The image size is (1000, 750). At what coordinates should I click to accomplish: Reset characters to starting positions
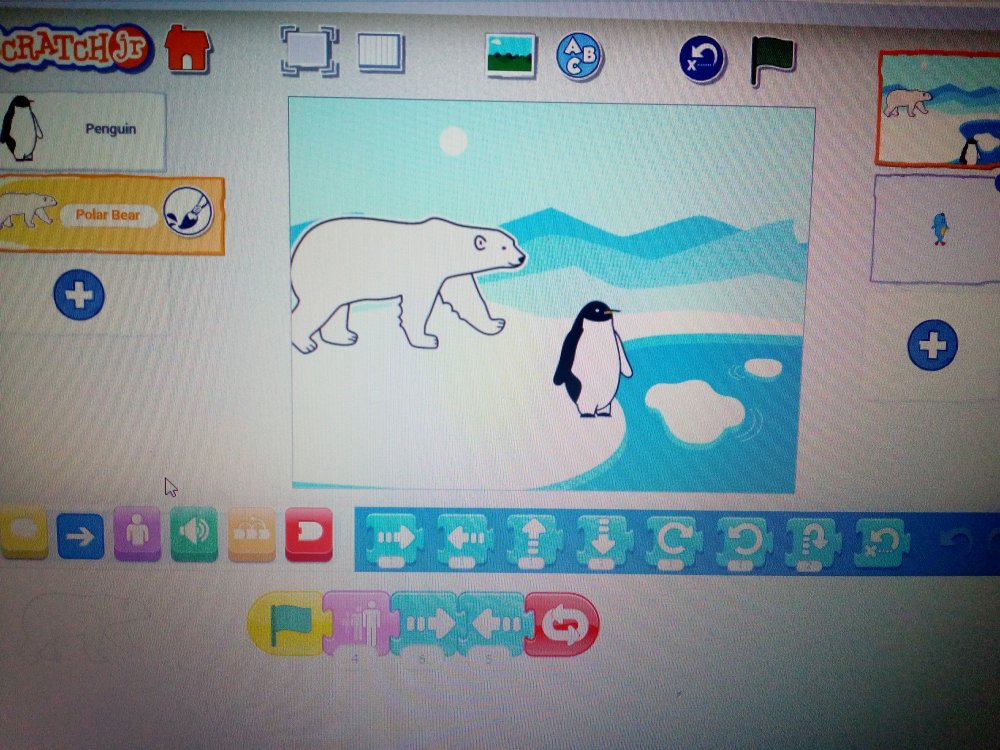tap(702, 59)
